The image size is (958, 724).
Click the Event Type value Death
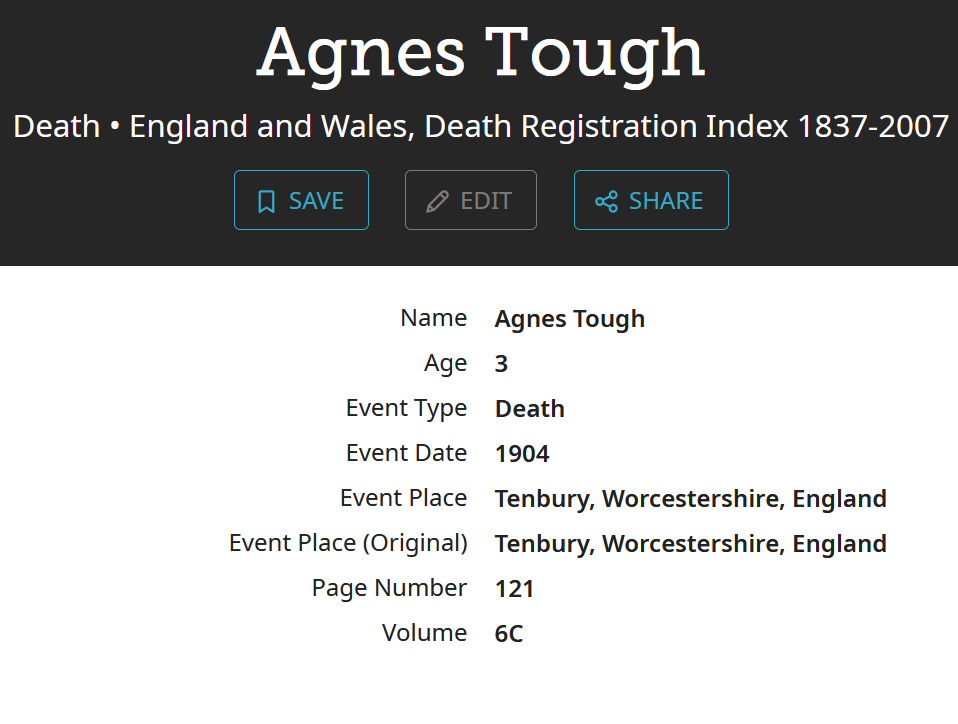pyautogui.click(x=529, y=409)
